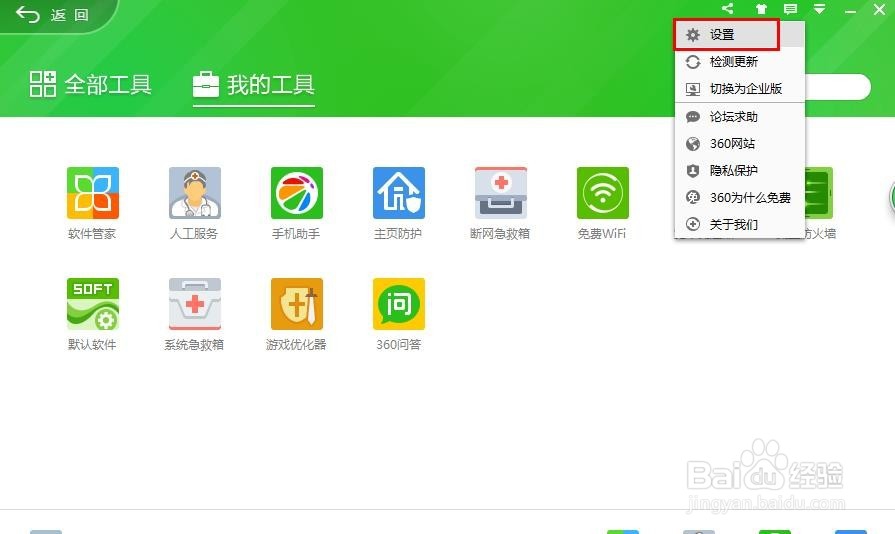Open the 360问答 Q&A tool
Viewport: 895px width, 534px height.
point(399,304)
